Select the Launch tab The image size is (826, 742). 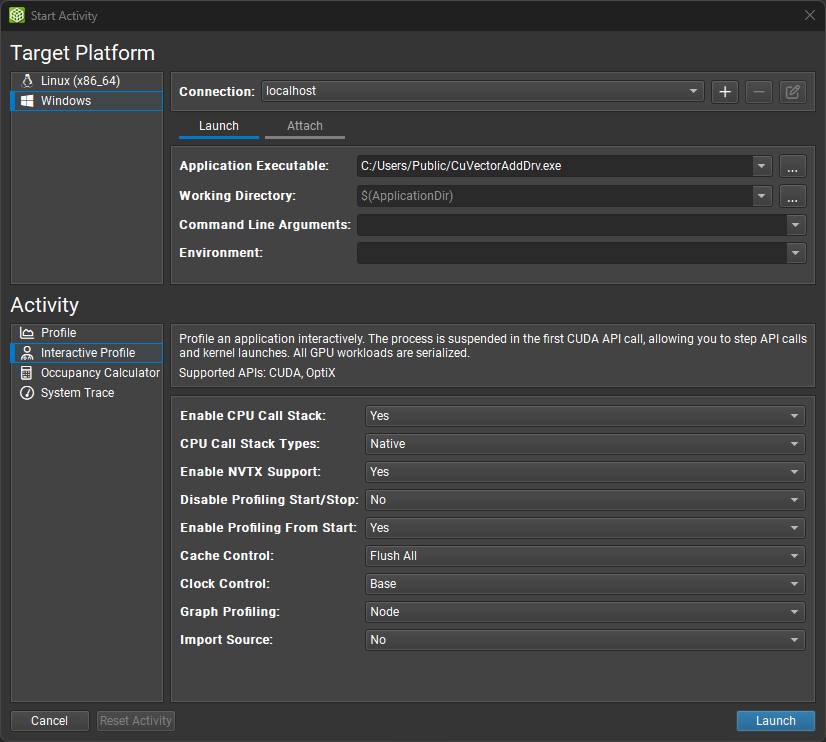pos(218,126)
